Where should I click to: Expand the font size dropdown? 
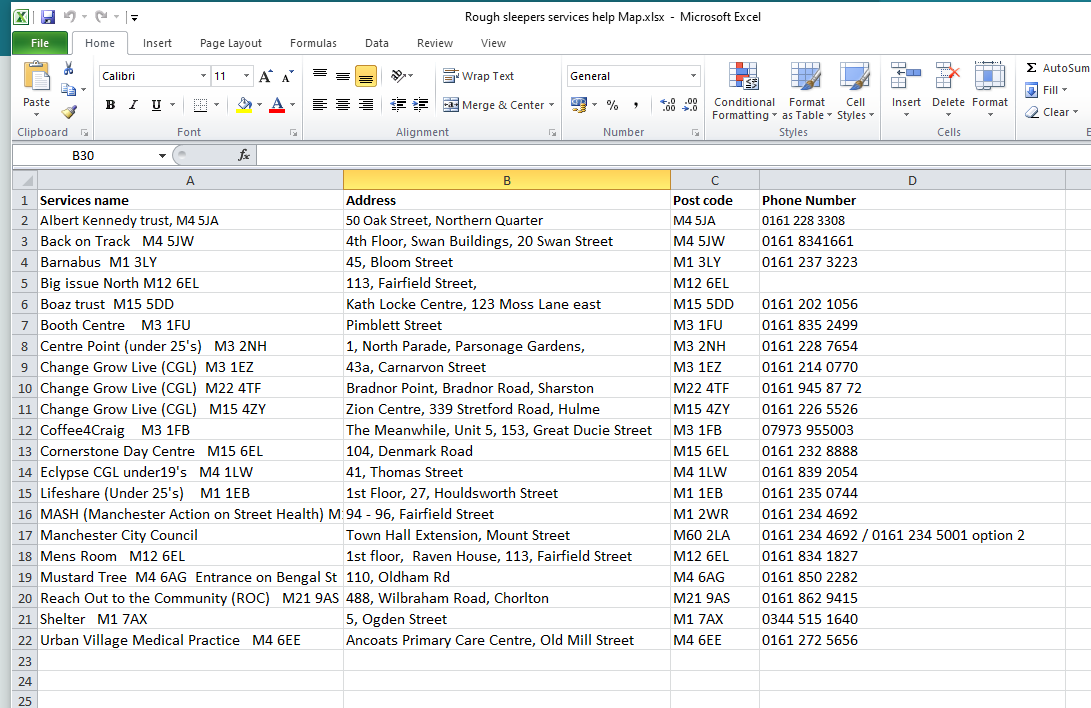(x=246, y=76)
